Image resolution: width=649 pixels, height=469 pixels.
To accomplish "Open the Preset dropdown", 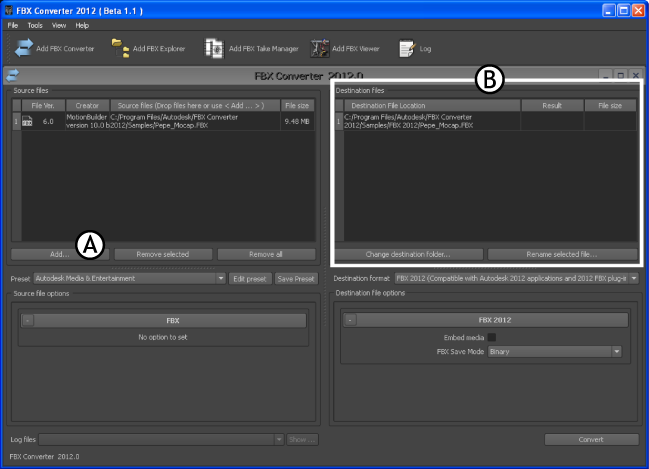I will [x=130, y=279].
